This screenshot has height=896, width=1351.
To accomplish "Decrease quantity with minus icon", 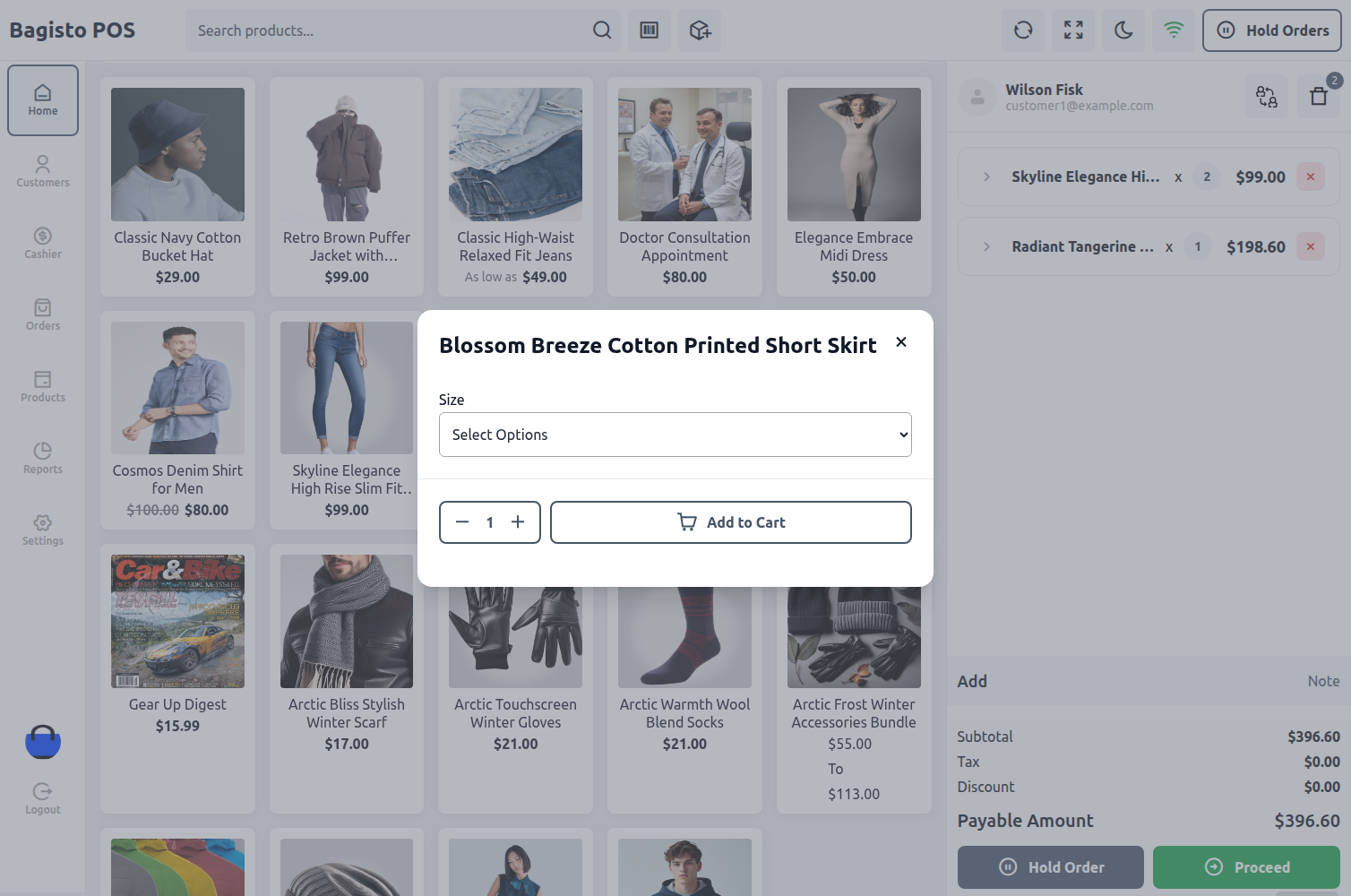I will click(462, 522).
